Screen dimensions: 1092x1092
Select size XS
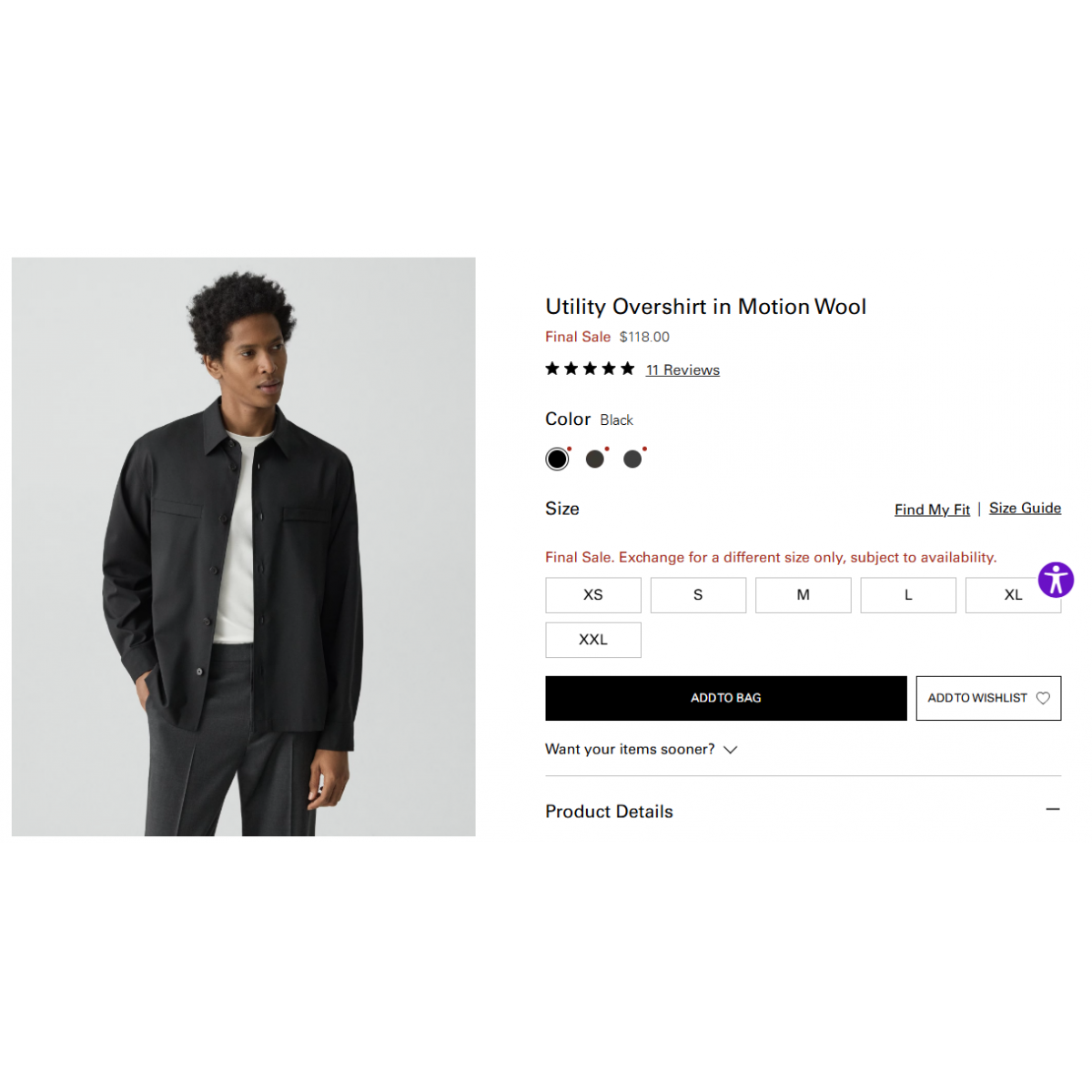pos(593,595)
